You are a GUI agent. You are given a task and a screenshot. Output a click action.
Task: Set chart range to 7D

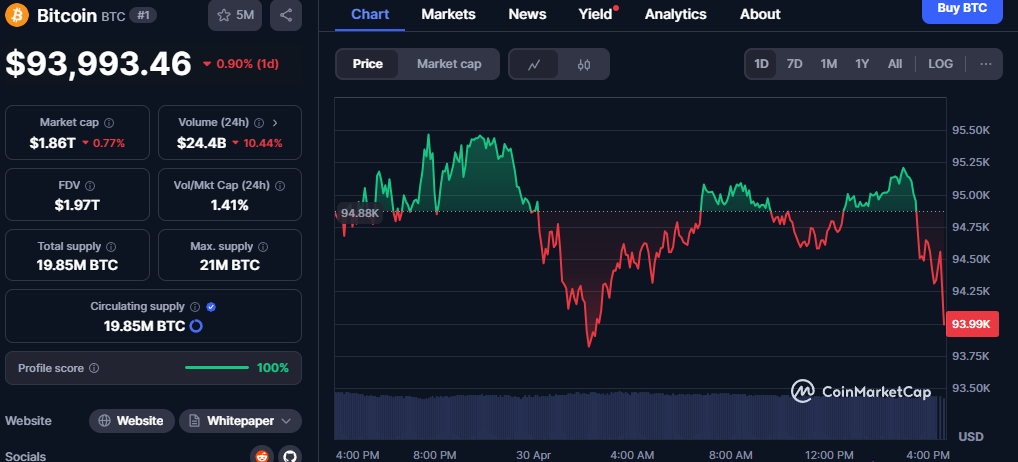click(x=795, y=64)
